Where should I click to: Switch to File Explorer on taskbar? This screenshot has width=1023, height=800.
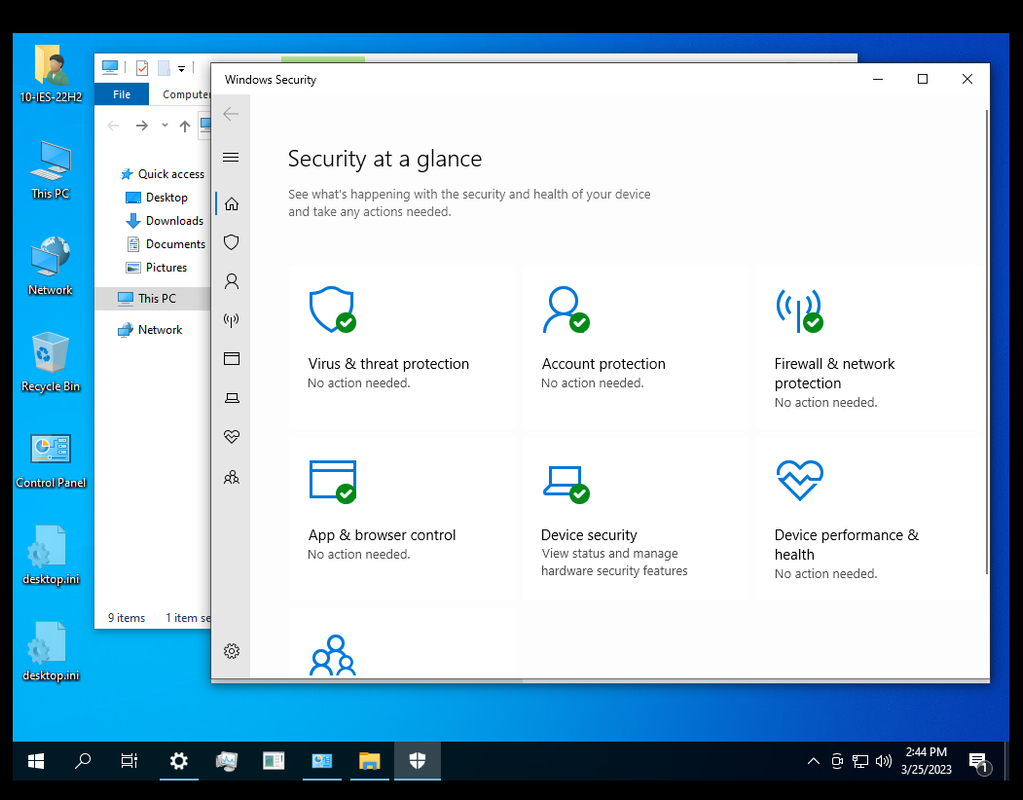(x=369, y=761)
